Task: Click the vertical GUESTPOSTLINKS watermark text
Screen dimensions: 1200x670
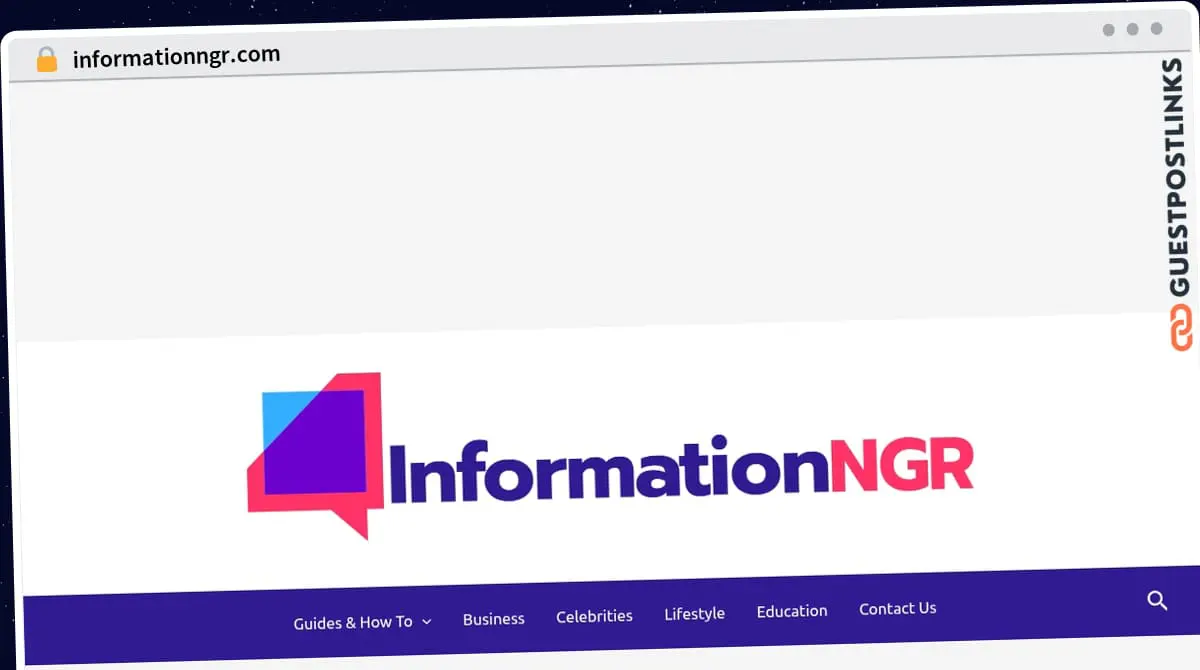Action: point(1178,178)
